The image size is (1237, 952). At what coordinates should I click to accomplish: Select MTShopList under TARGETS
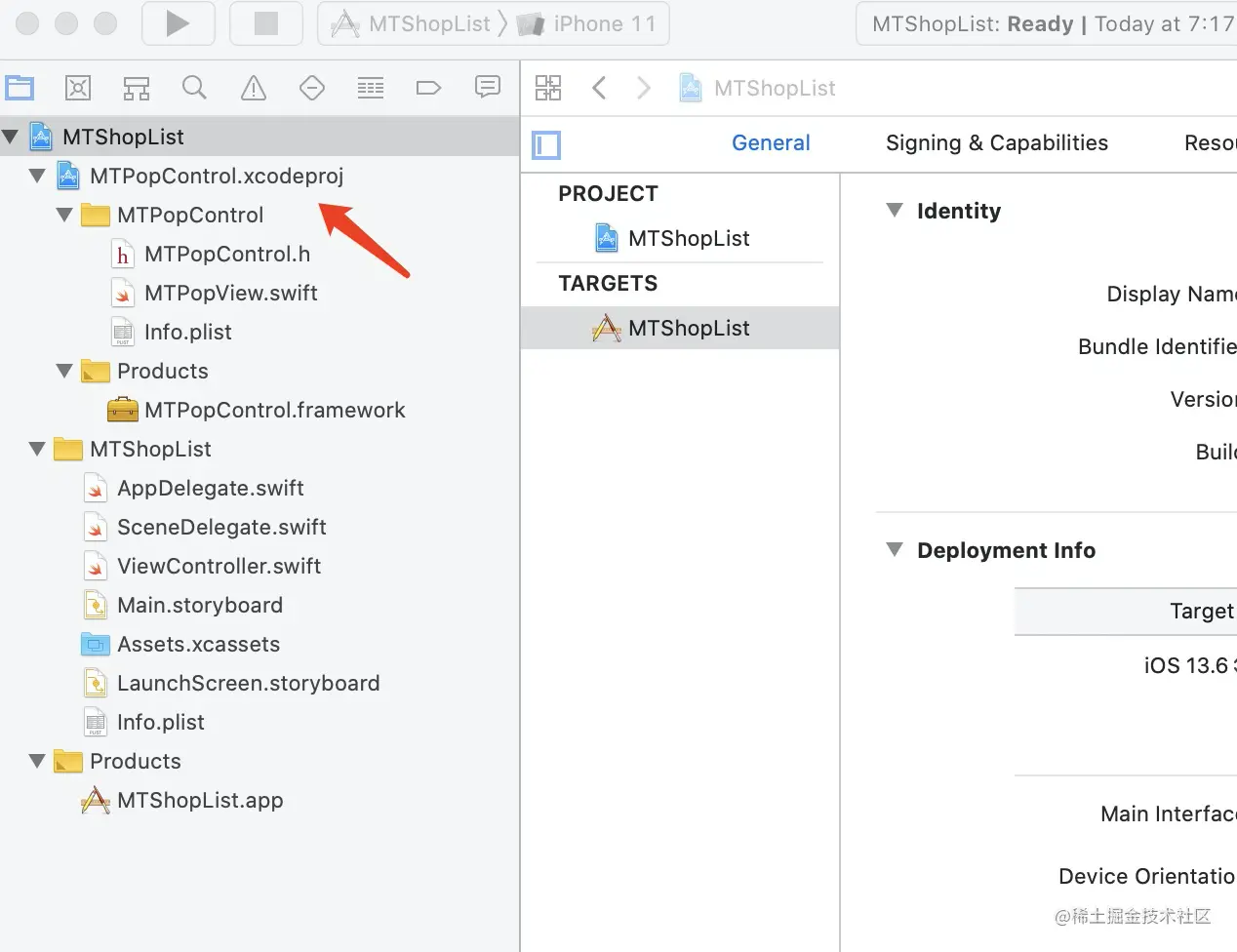coord(680,328)
